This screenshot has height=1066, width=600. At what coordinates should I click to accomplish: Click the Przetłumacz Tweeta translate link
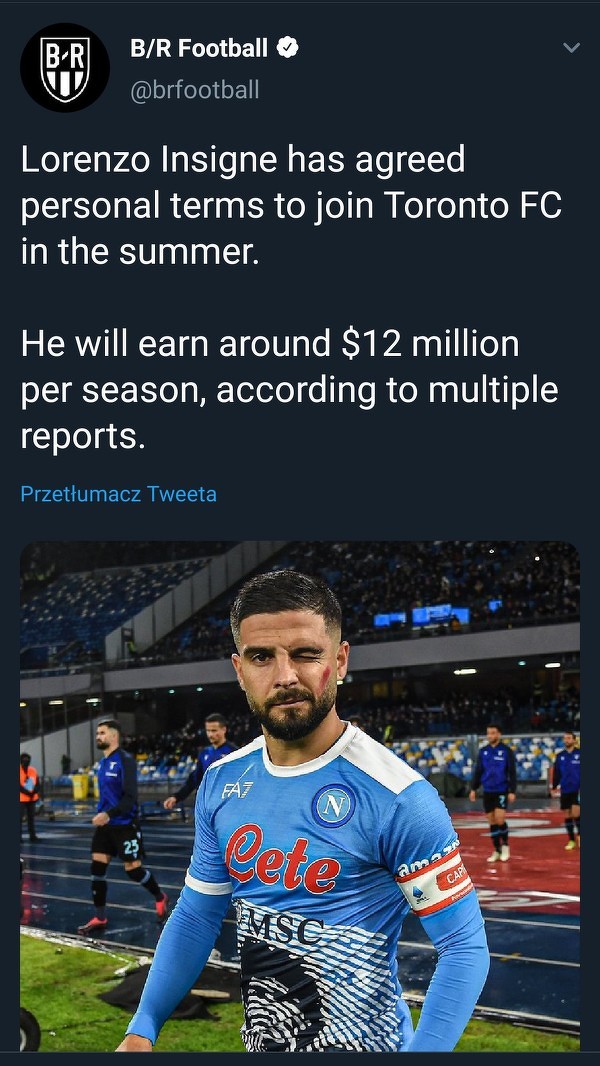click(118, 494)
